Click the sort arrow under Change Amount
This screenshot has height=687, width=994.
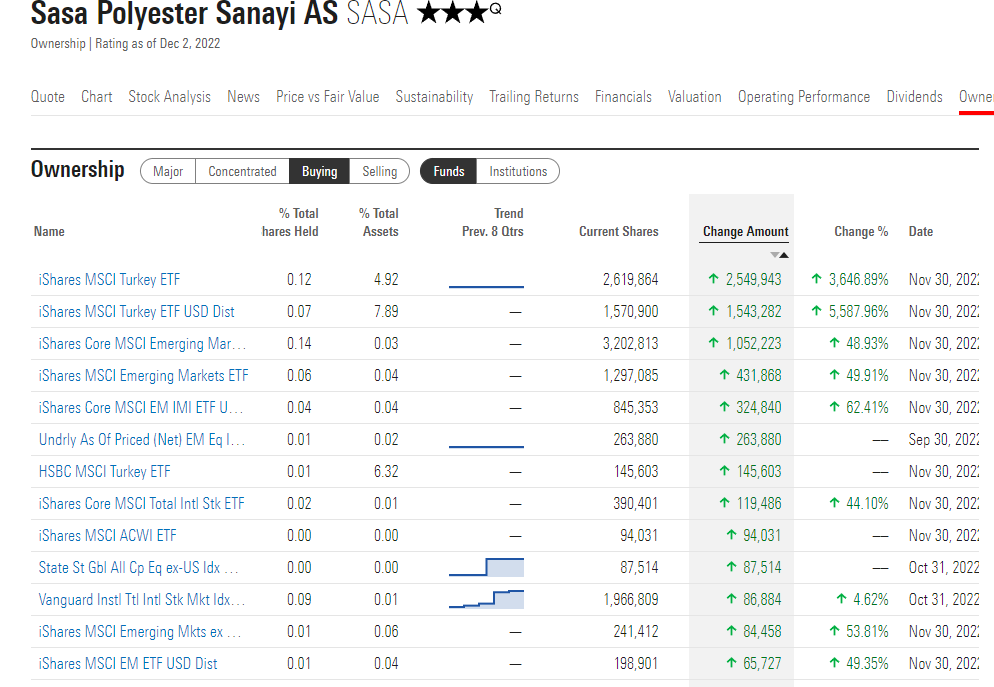780,255
